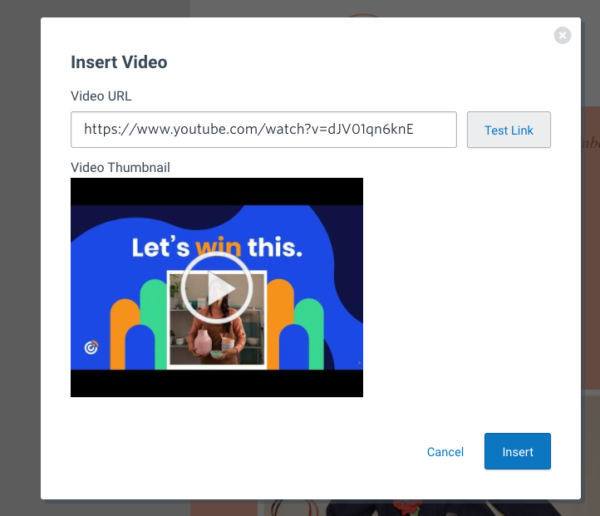Click the Insert button
The height and width of the screenshot is (516, 600).
(x=517, y=451)
